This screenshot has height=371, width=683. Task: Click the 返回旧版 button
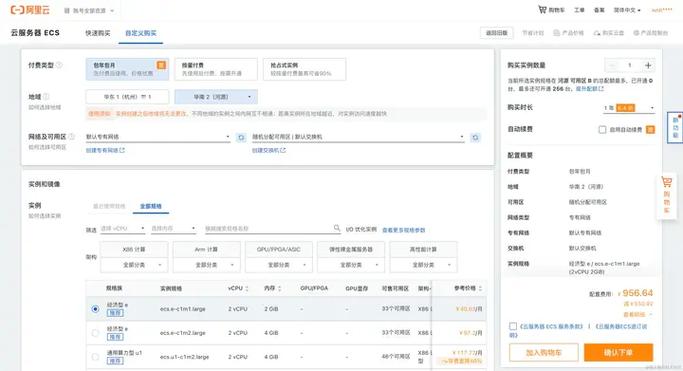[x=497, y=33]
